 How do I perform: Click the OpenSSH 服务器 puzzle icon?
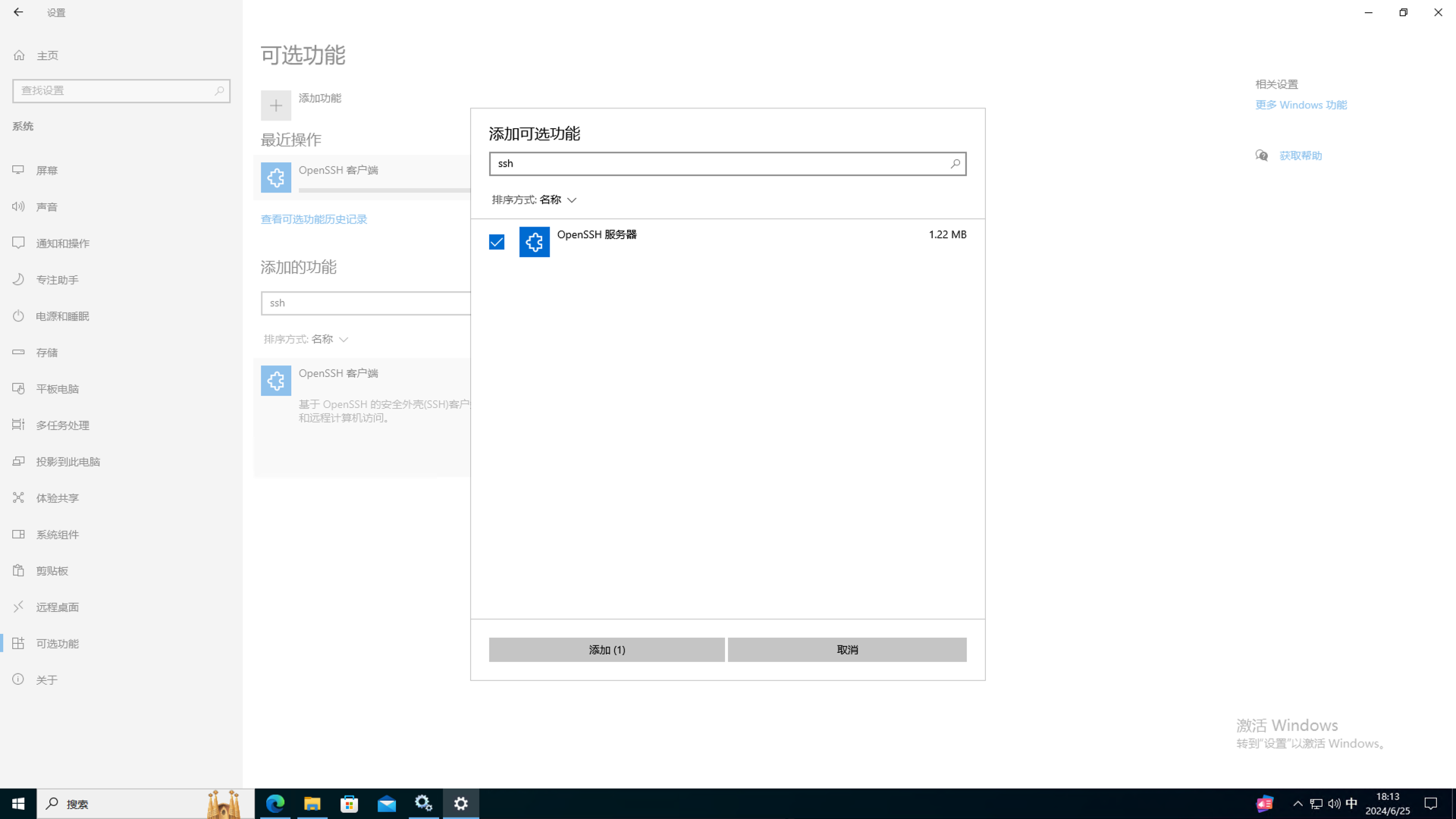click(x=535, y=242)
